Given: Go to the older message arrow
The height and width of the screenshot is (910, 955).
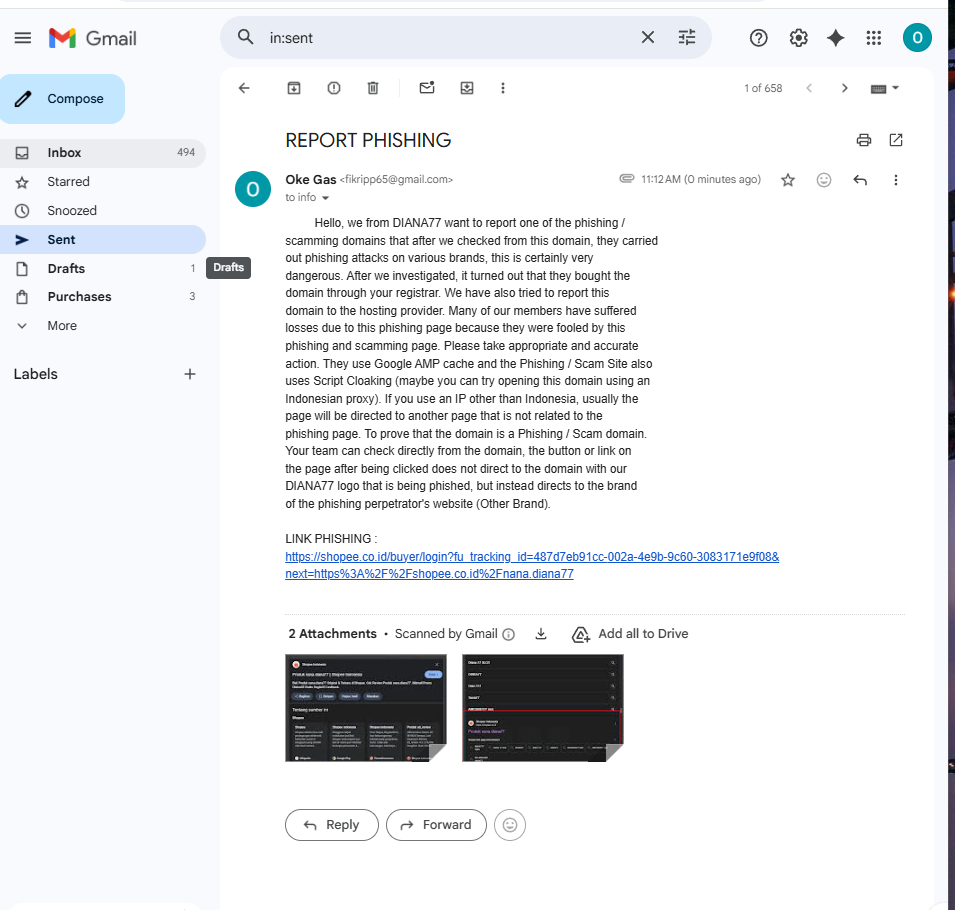Looking at the screenshot, I should (845, 88).
